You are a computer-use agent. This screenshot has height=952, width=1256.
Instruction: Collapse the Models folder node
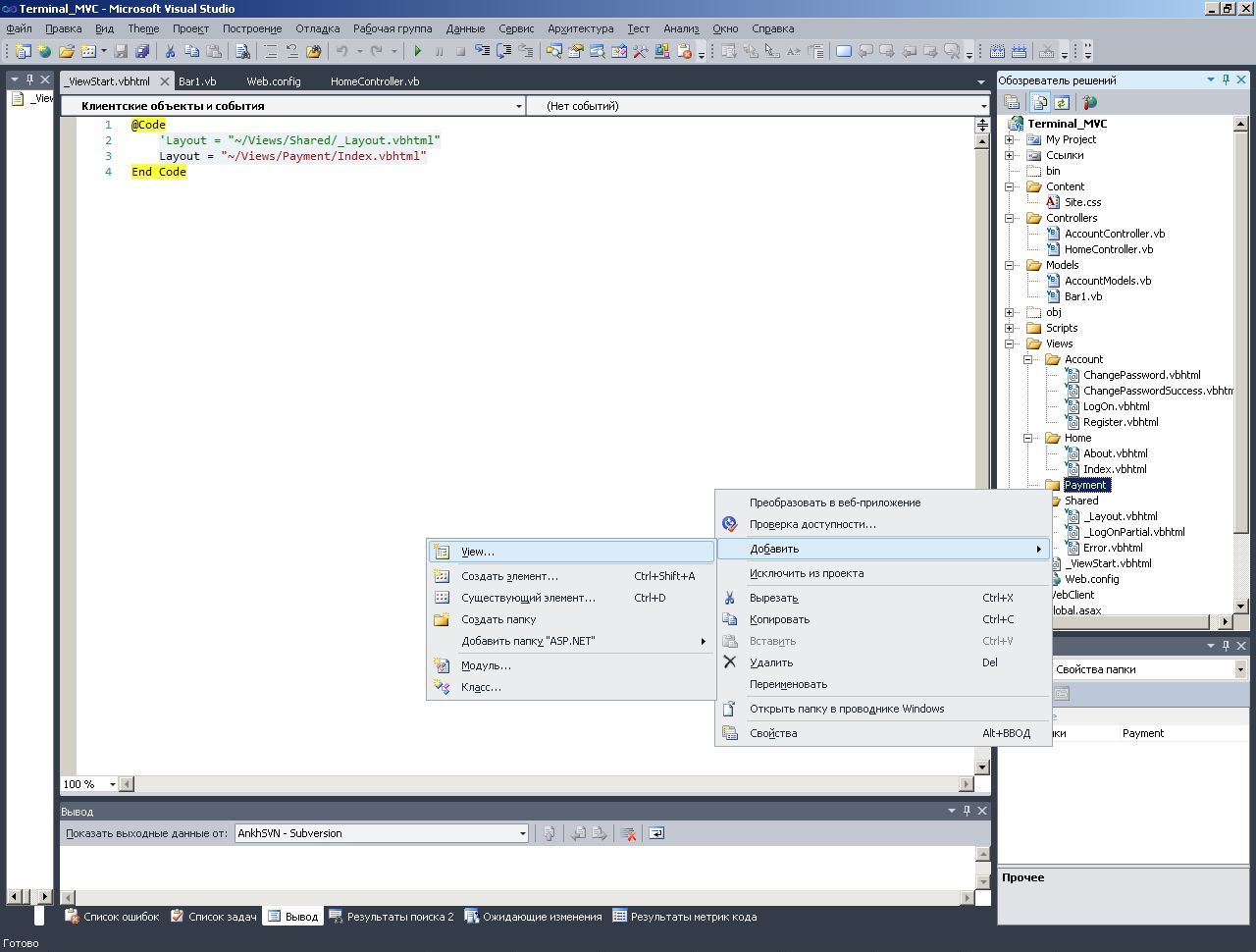[x=1009, y=265]
